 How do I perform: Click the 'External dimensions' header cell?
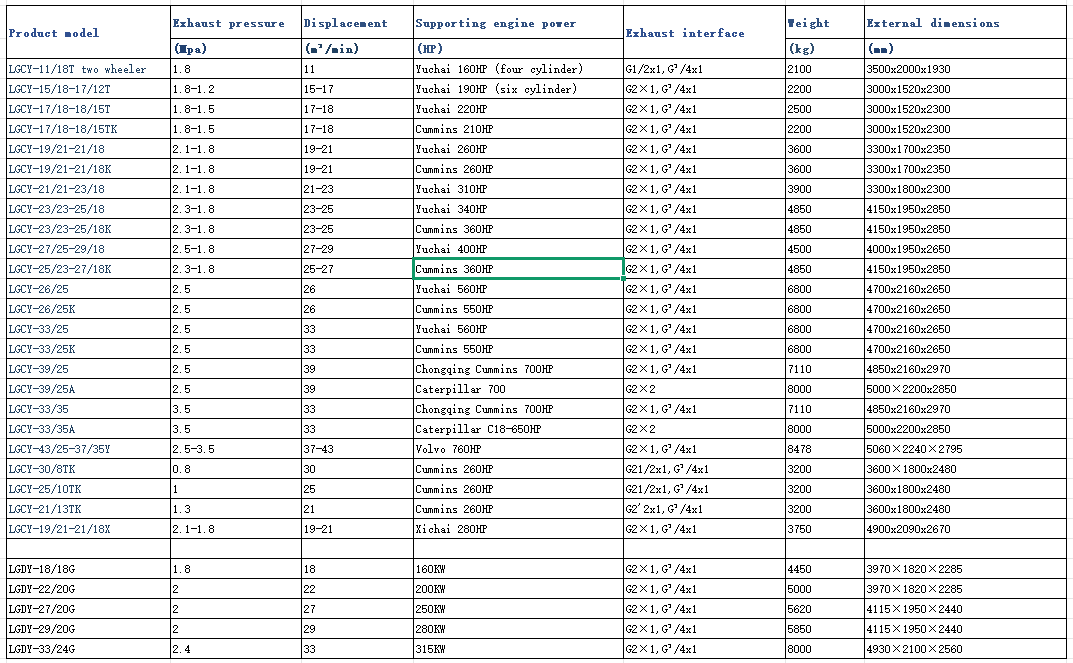click(x=932, y=23)
